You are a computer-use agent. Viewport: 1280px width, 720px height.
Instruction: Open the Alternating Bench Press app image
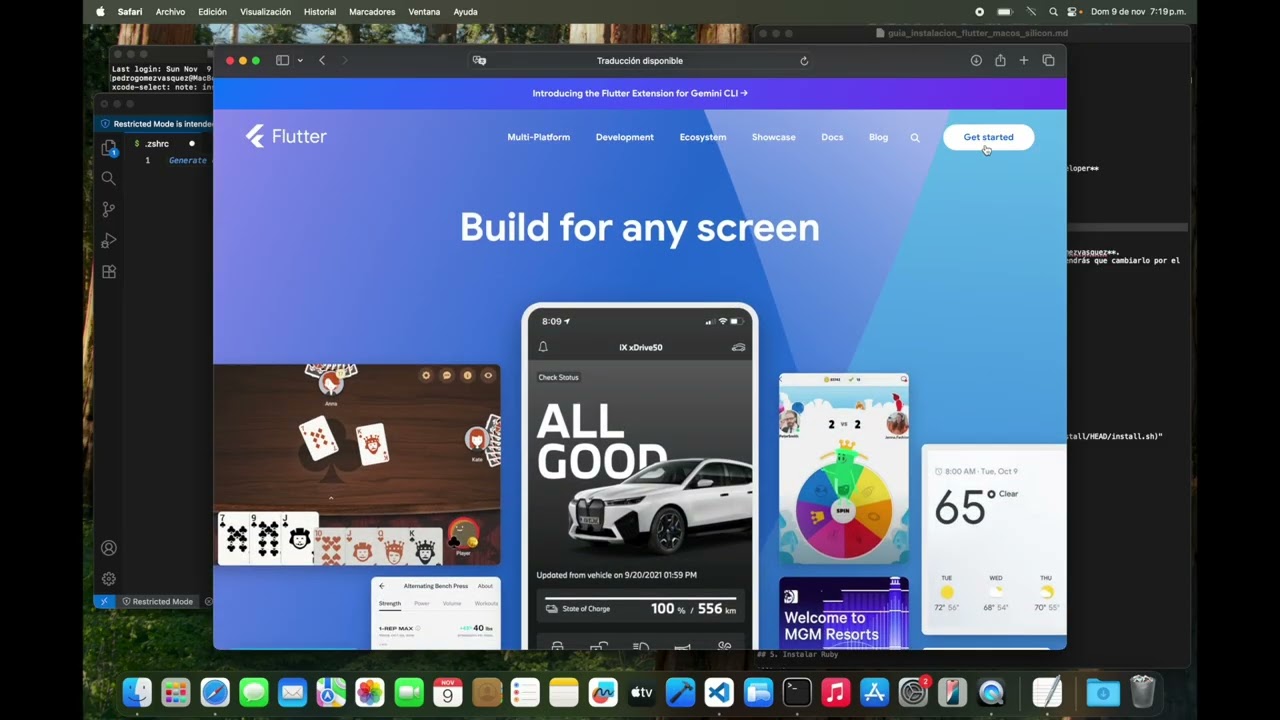coord(436,613)
